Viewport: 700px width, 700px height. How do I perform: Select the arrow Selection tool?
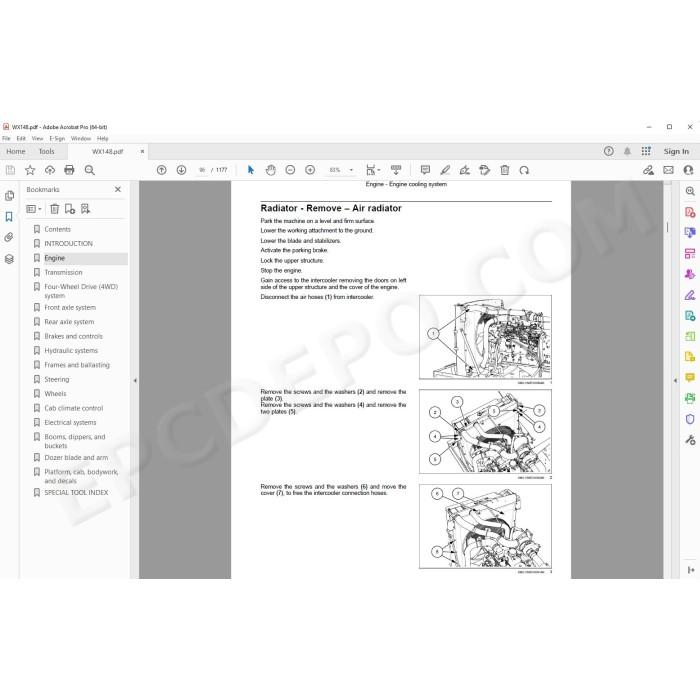pyautogui.click(x=250, y=170)
